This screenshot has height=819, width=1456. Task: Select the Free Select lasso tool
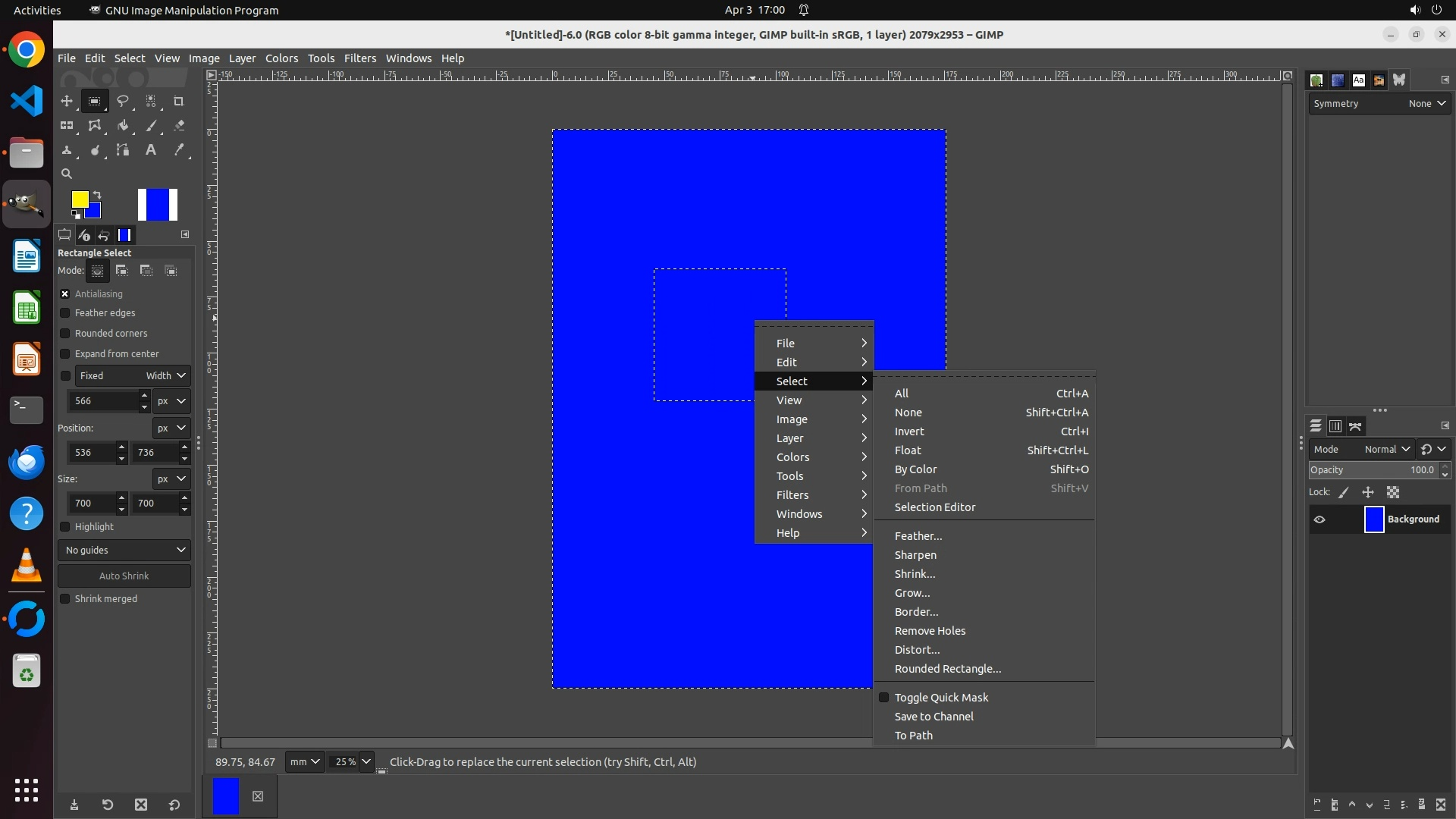pyautogui.click(x=122, y=101)
